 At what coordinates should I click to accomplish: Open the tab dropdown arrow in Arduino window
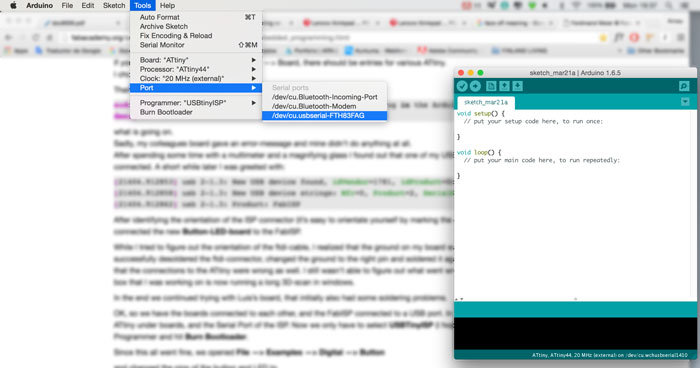point(685,102)
